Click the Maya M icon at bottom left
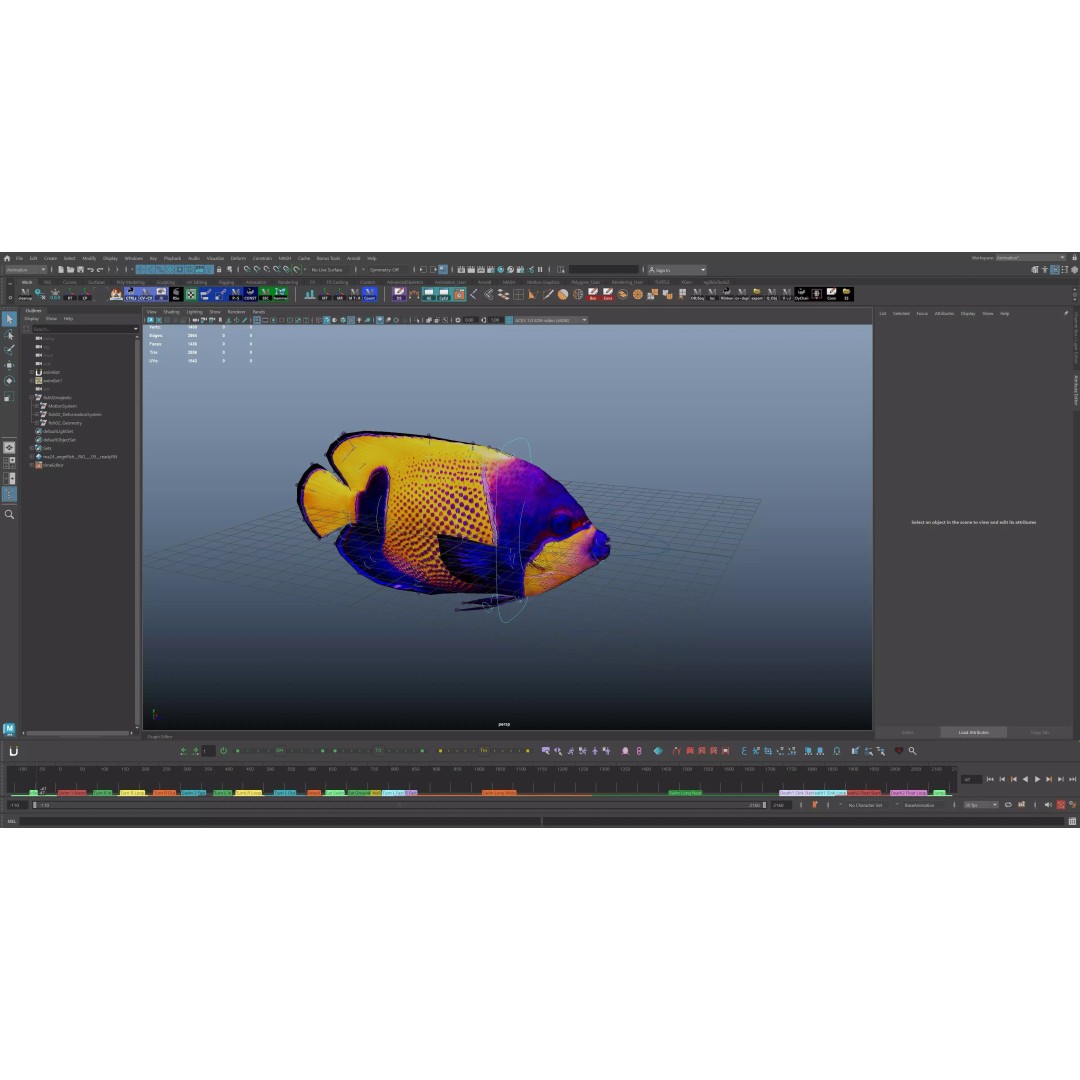The image size is (1080, 1080). point(9,729)
